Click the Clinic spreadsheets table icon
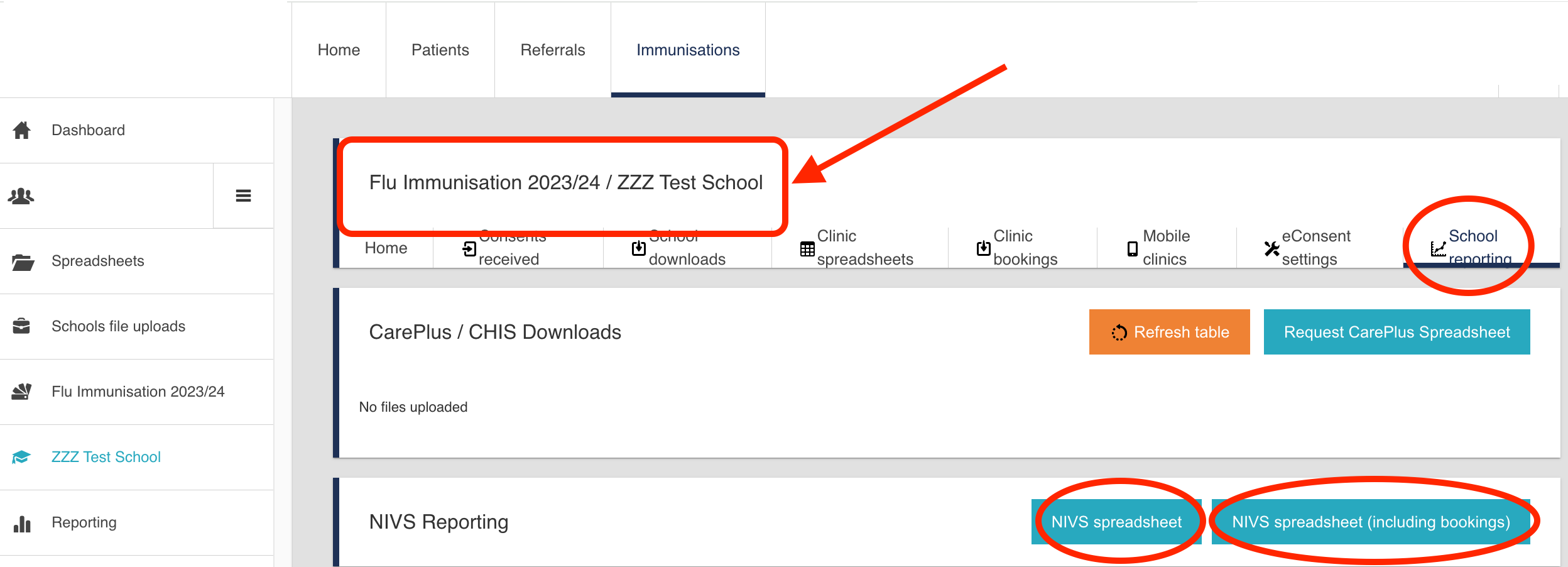The height and width of the screenshot is (567, 1568). [807, 249]
